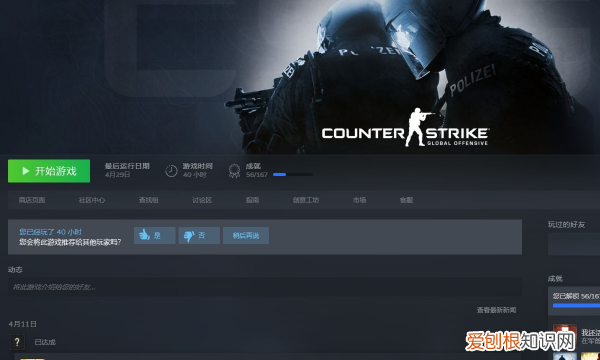Open the 指南 guides tab
This screenshot has width=600, height=360.
[x=252, y=200]
